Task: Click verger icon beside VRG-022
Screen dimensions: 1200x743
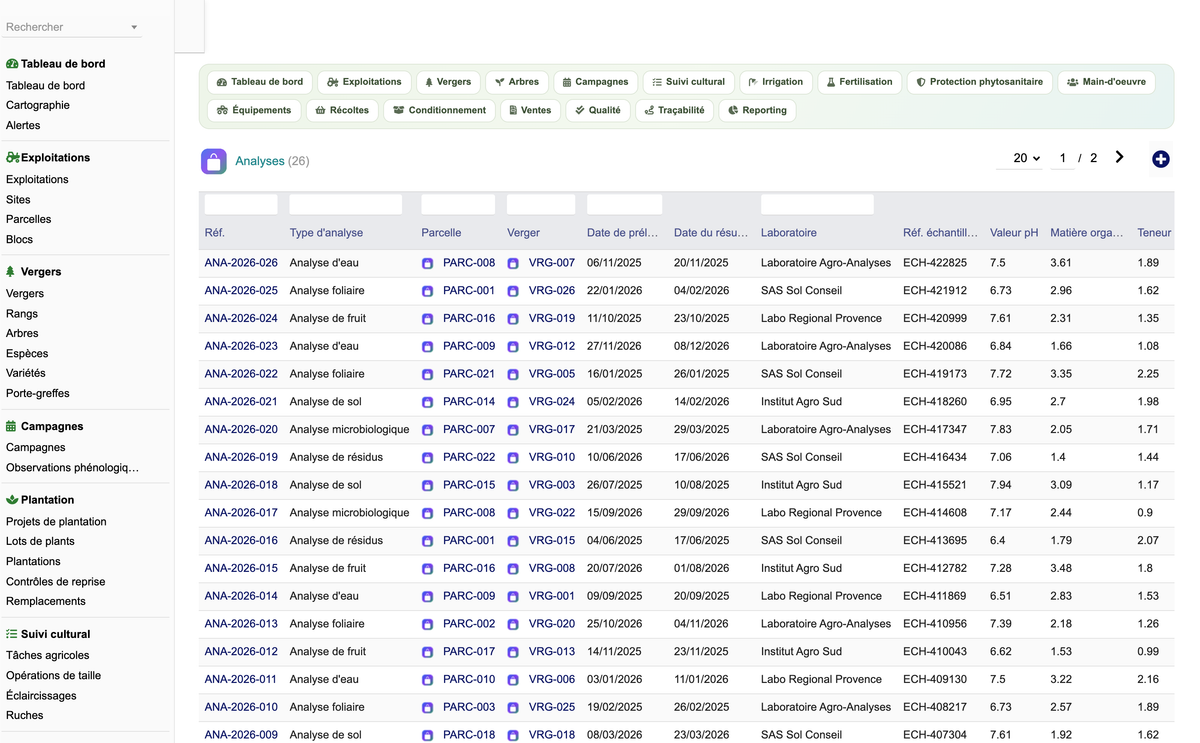Action: (x=513, y=513)
